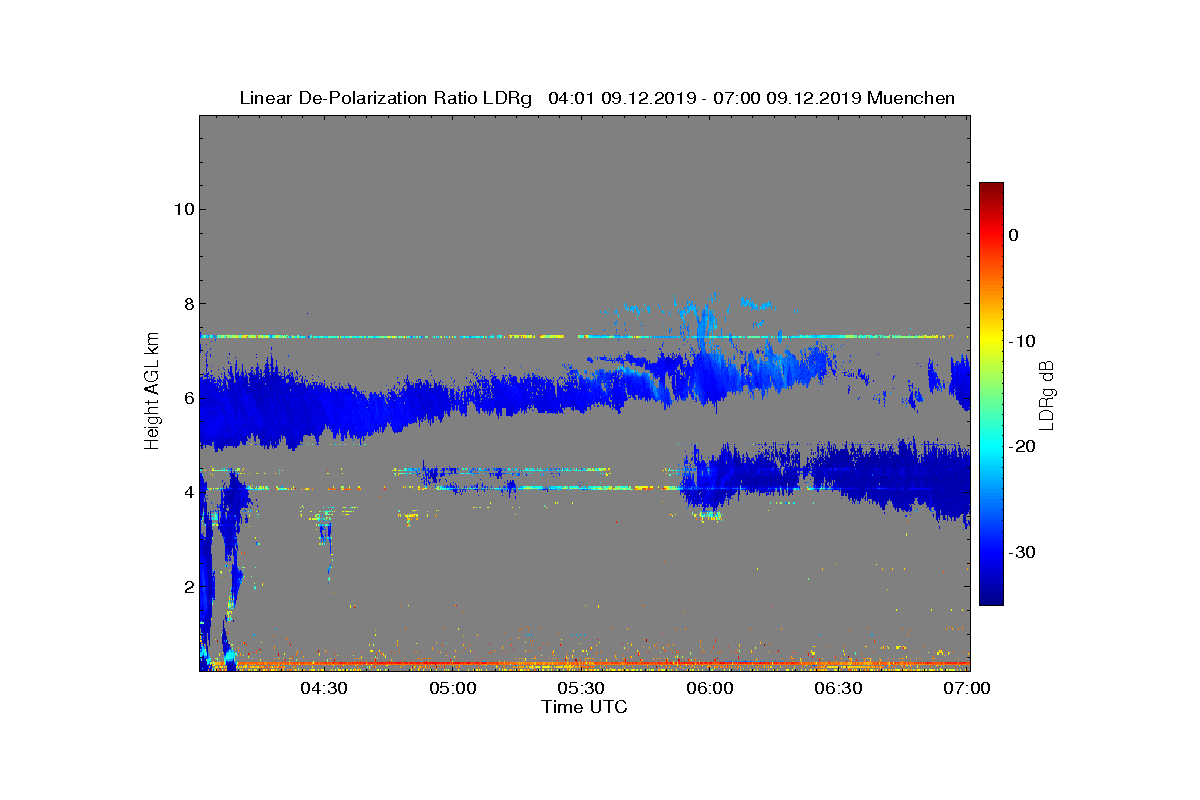
Task: Click the colorbar value 0
Action: [1013, 235]
